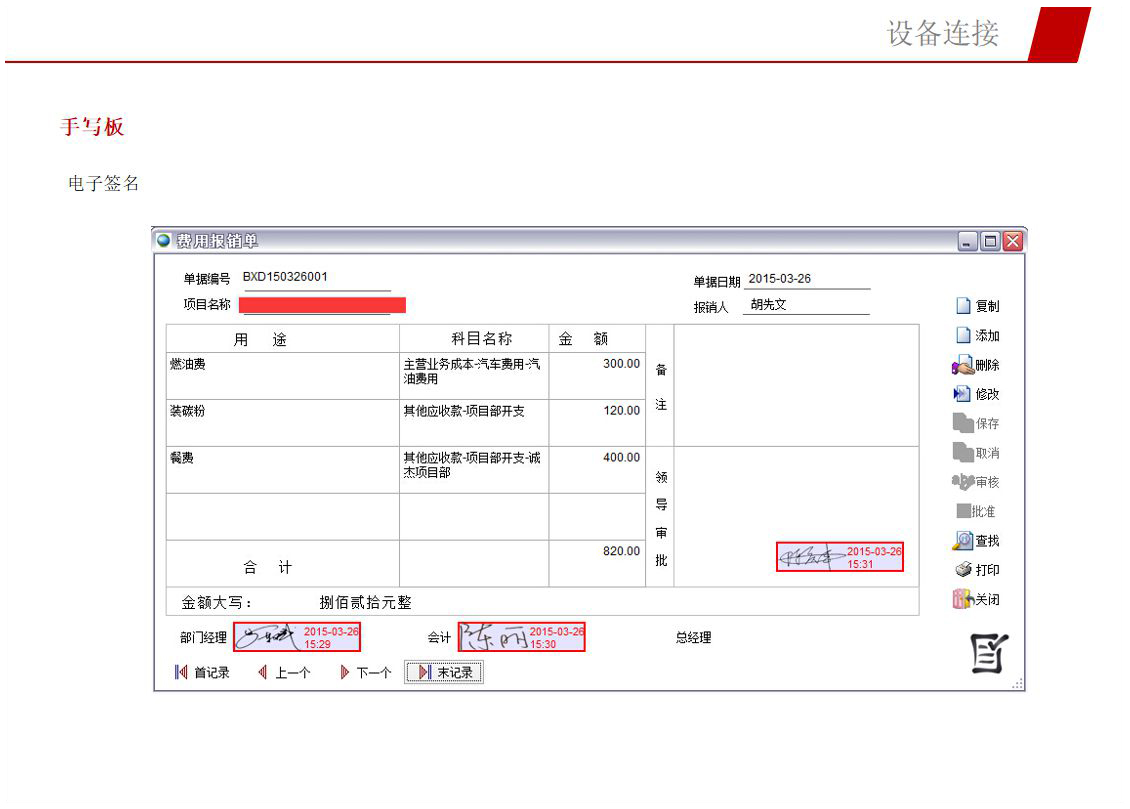Maximize the 费用报销单 window
This screenshot has height=809, width=1130.
pyautogui.click(x=990, y=241)
